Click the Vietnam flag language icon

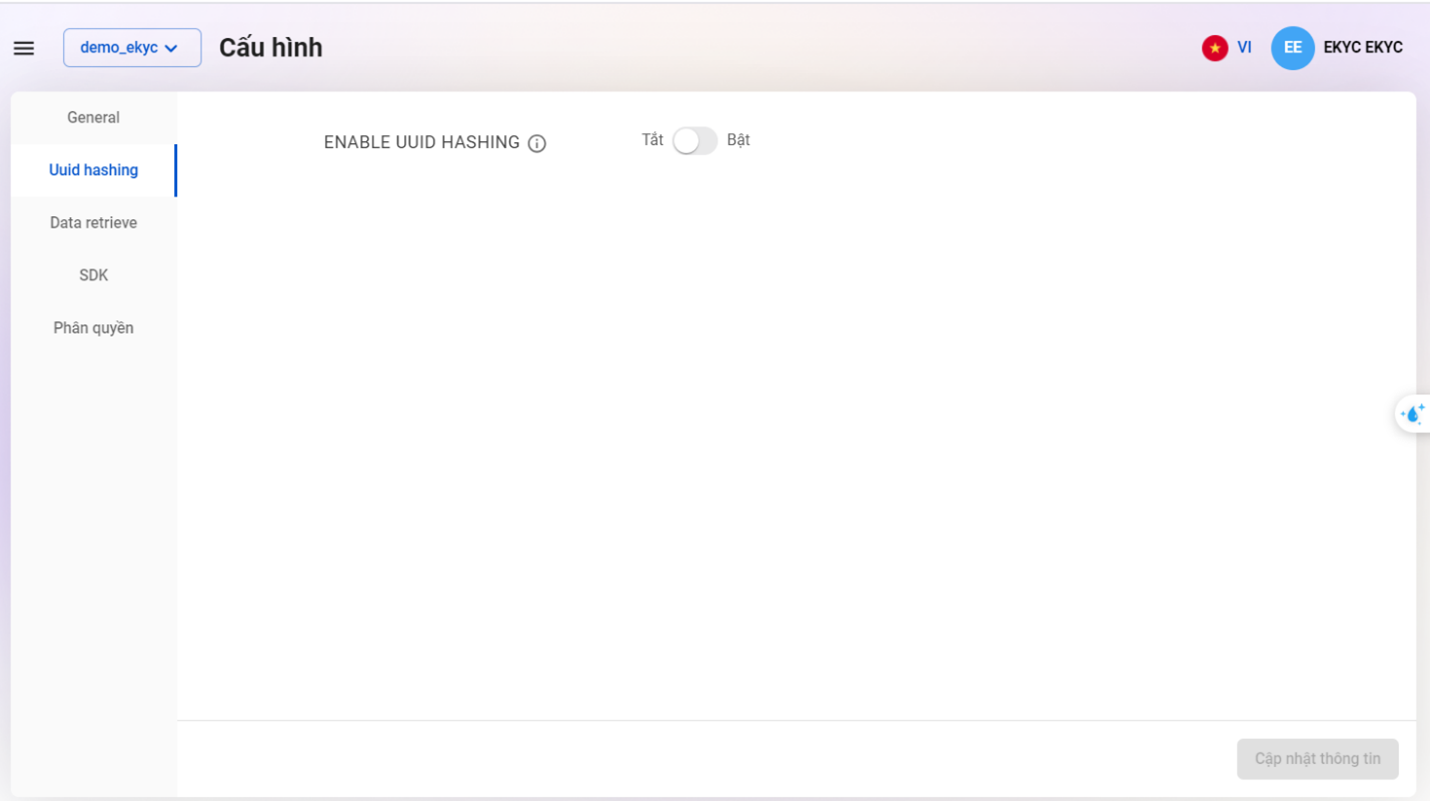(1214, 47)
